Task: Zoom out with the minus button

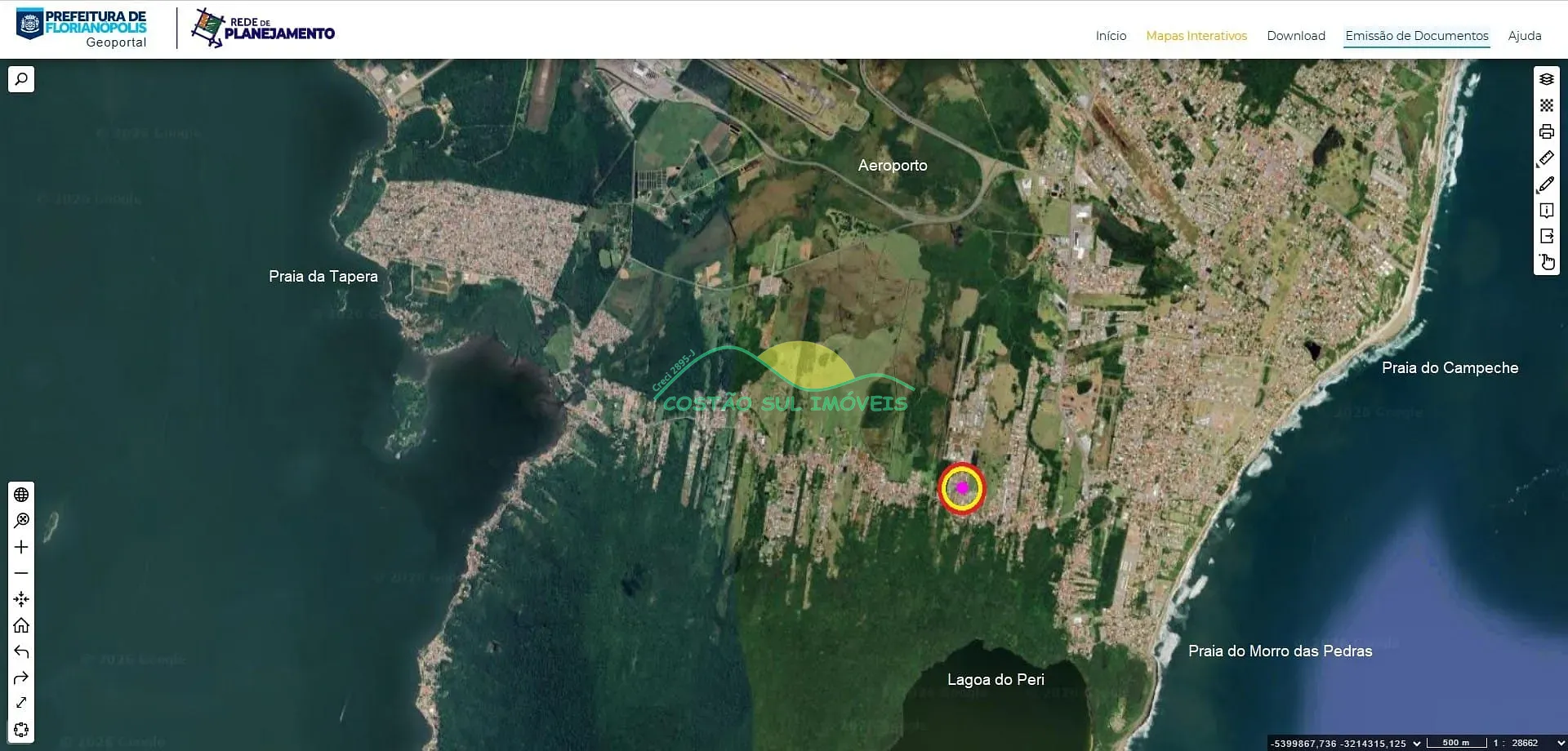Action: coord(21,573)
